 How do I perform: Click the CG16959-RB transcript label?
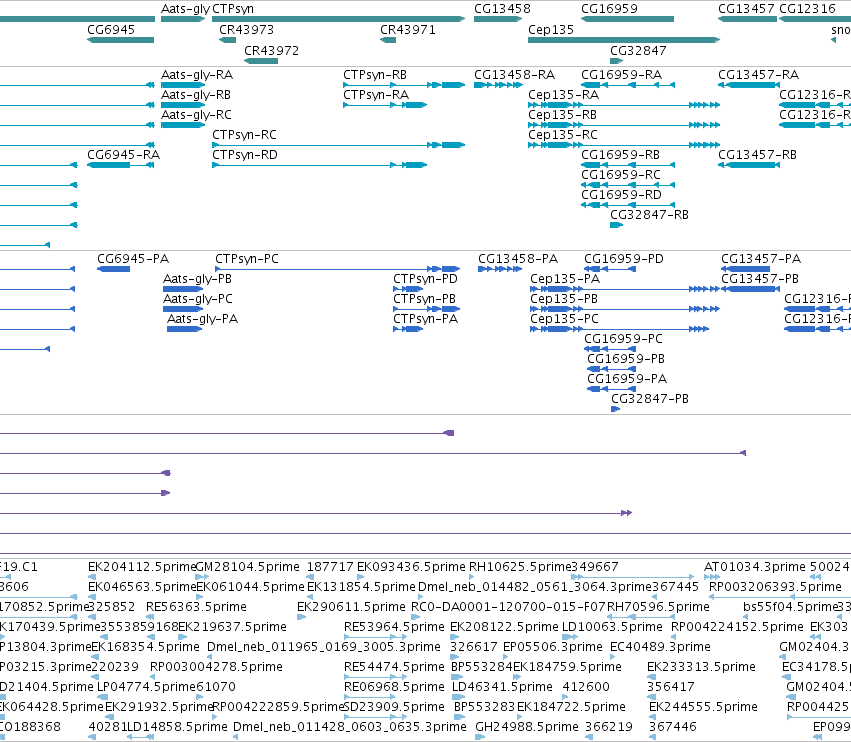620,155
